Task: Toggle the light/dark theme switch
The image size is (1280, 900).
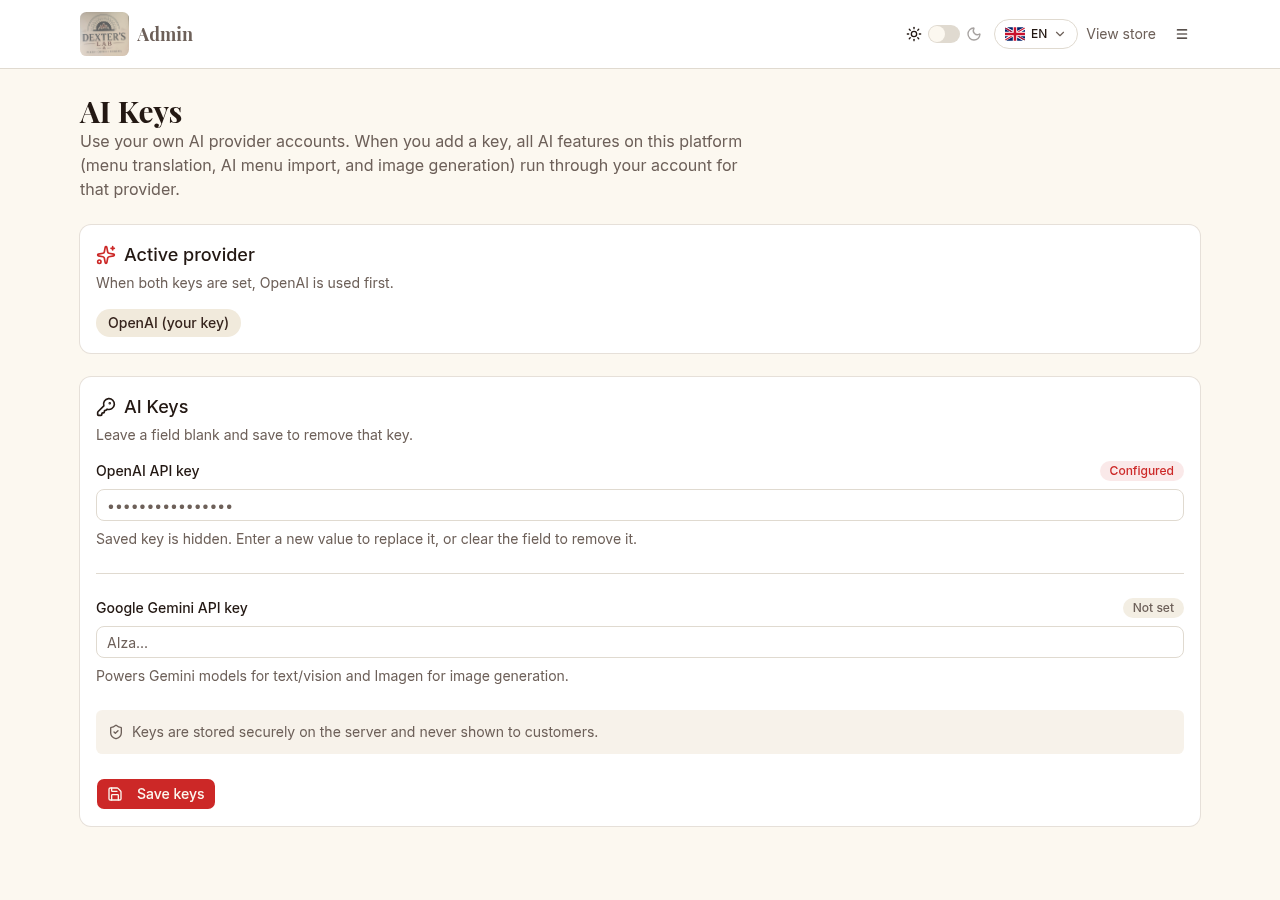Action: 944,34
